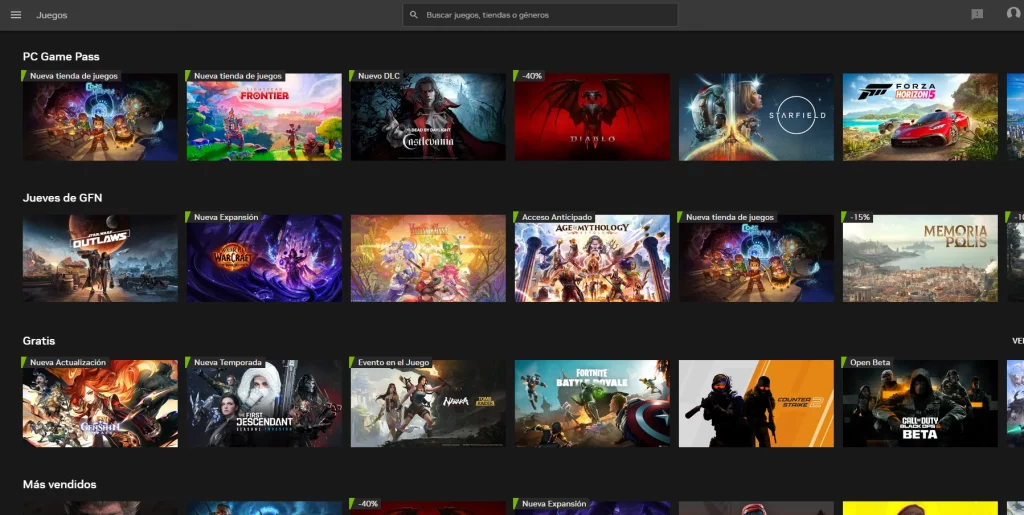Click the -15% badge on Memoria Polis

858,217
